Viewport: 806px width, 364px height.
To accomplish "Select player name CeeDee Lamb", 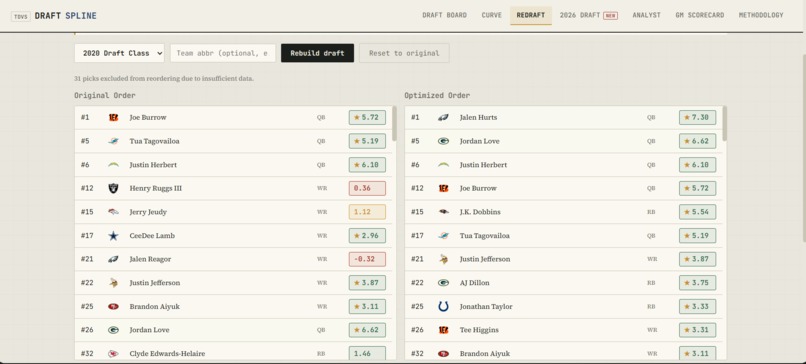I will [x=152, y=235].
